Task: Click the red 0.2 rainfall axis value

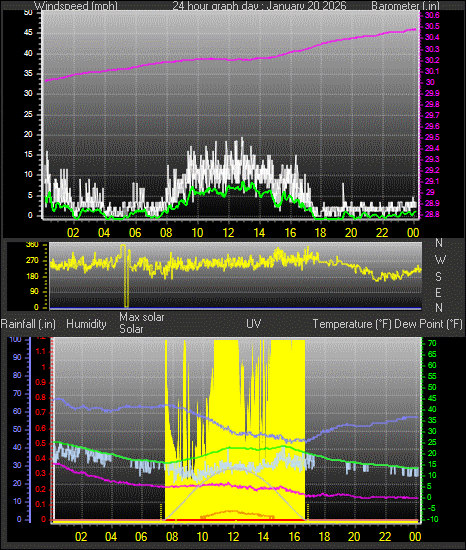Action: pyautogui.click(x=41, y=489)
